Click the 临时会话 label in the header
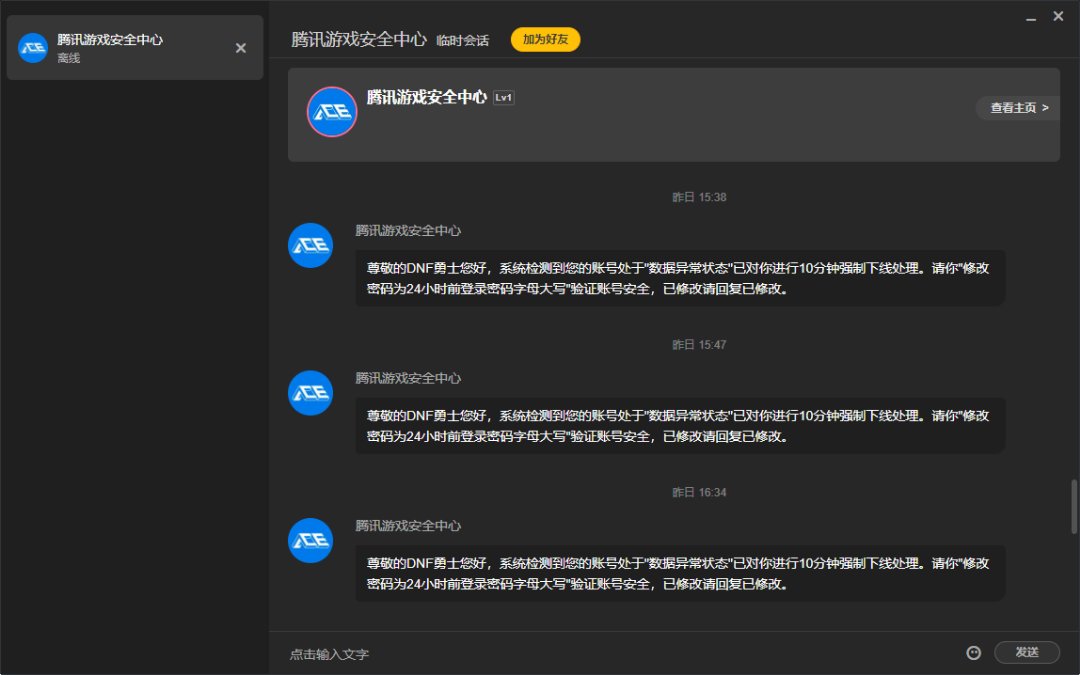1080x675 pixels. pyautogui.click(x=462, y=41)
